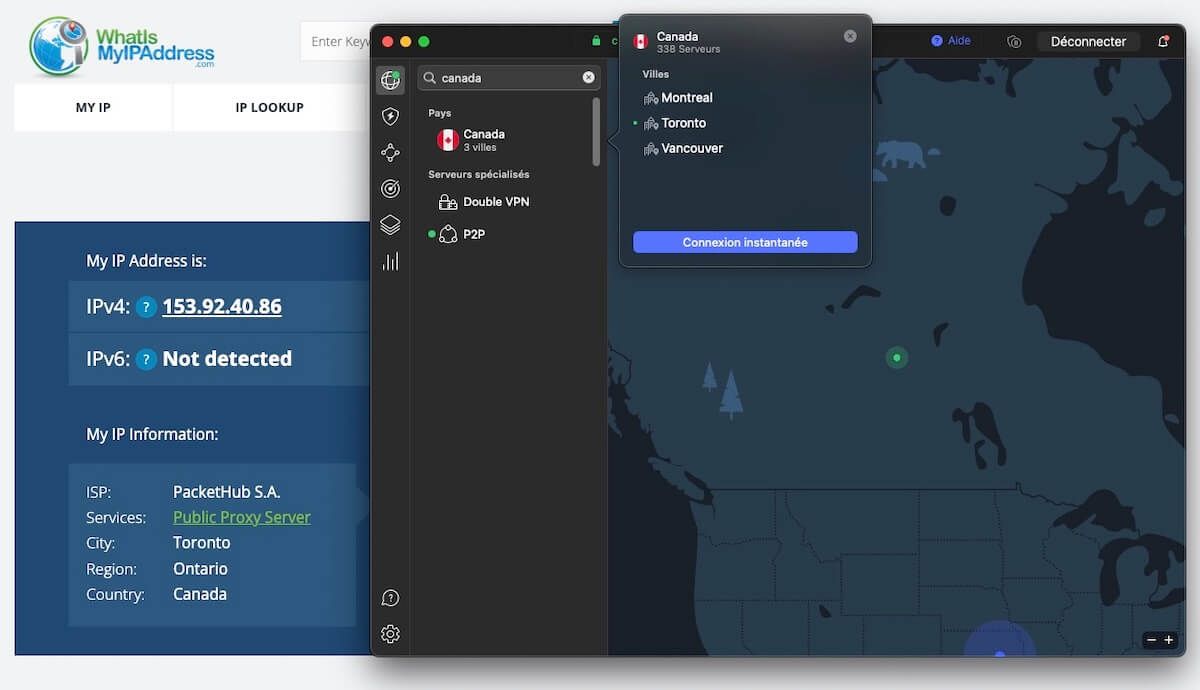The height and width of the screenshot is (690, 1200).
Task: Open the settings gear icon
Action: [390, 634]
